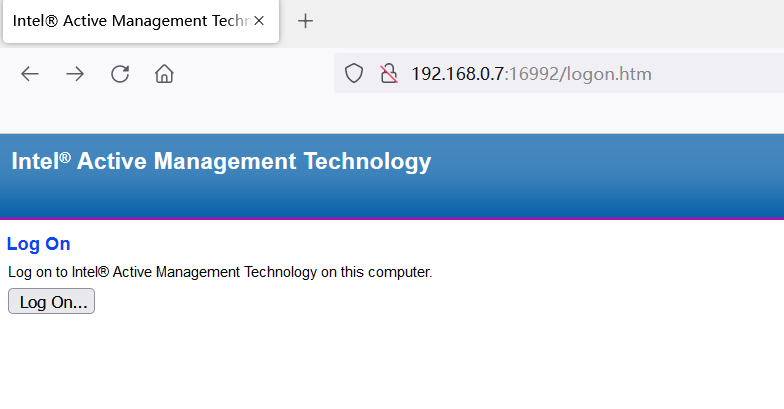
Task: Show the insecure connection padlock info
Action: tap(389, 73)
